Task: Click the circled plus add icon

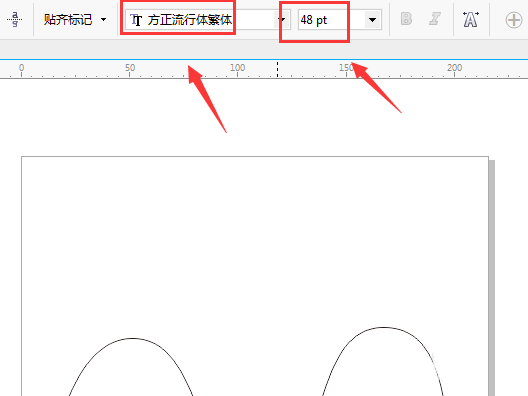Action: click(514, 20)
